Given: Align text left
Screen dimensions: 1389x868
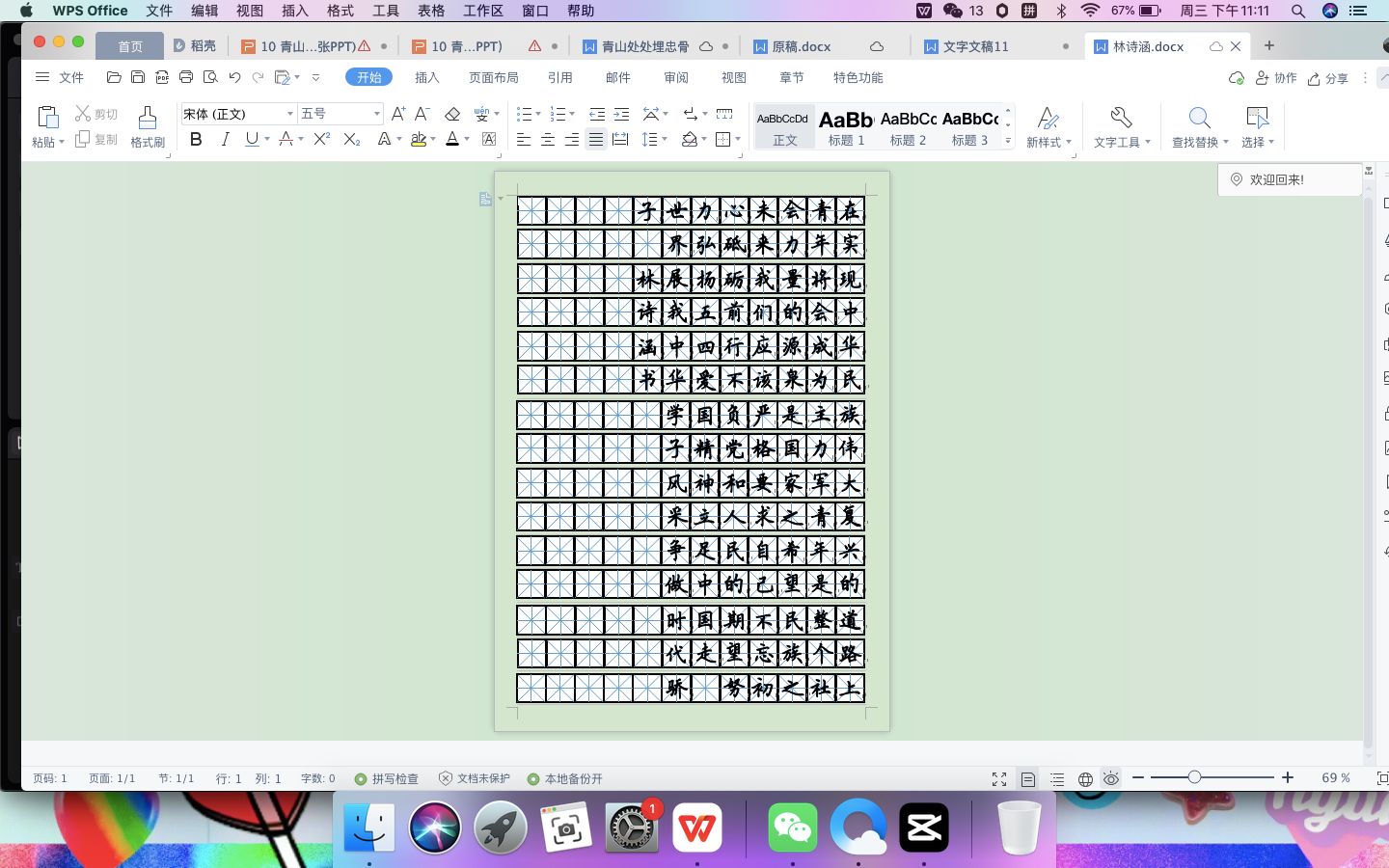Looking at the screenshot, I should pyautogui.click(x=524, y=139).
